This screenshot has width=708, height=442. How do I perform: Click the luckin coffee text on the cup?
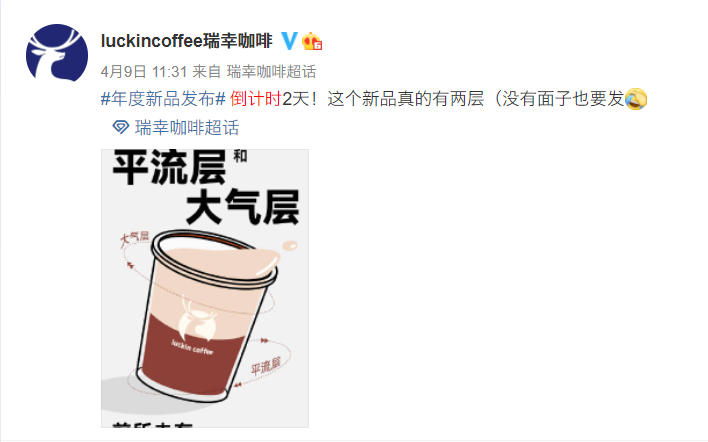click(x=192, y=348)
